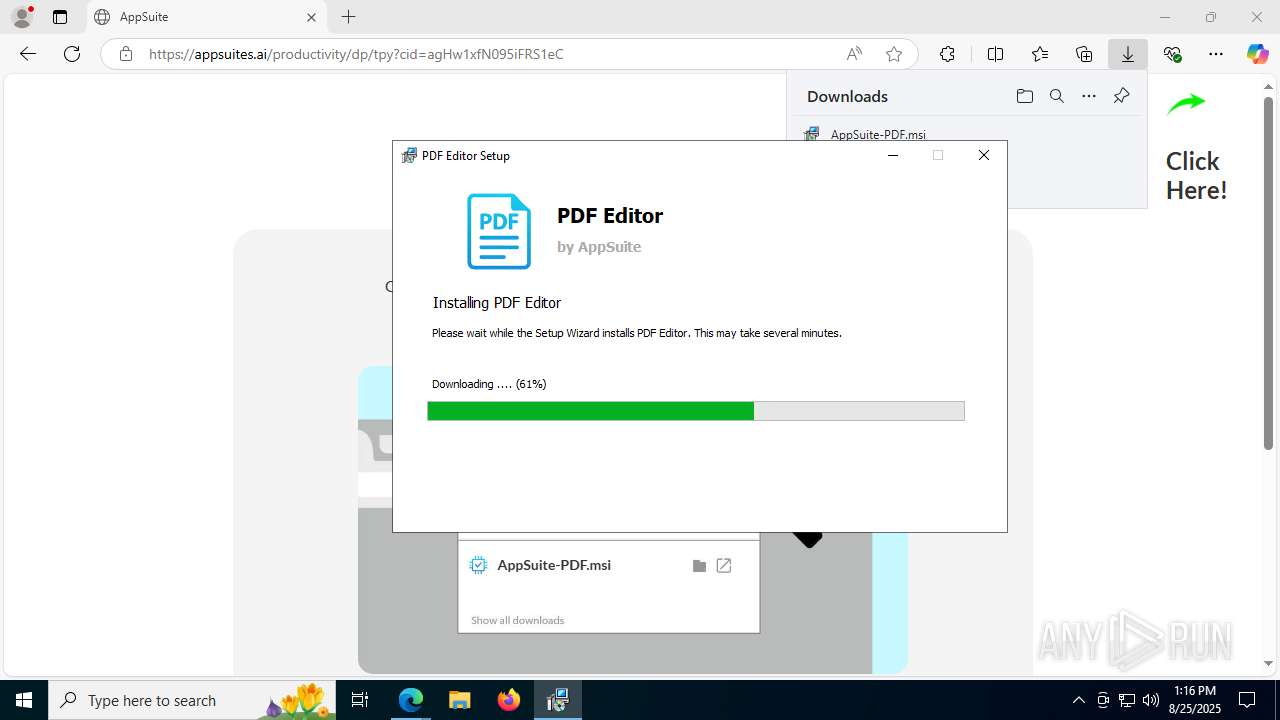Search downloads in Downloads panel
The image size is (1280, 720).
point(1056,96)
